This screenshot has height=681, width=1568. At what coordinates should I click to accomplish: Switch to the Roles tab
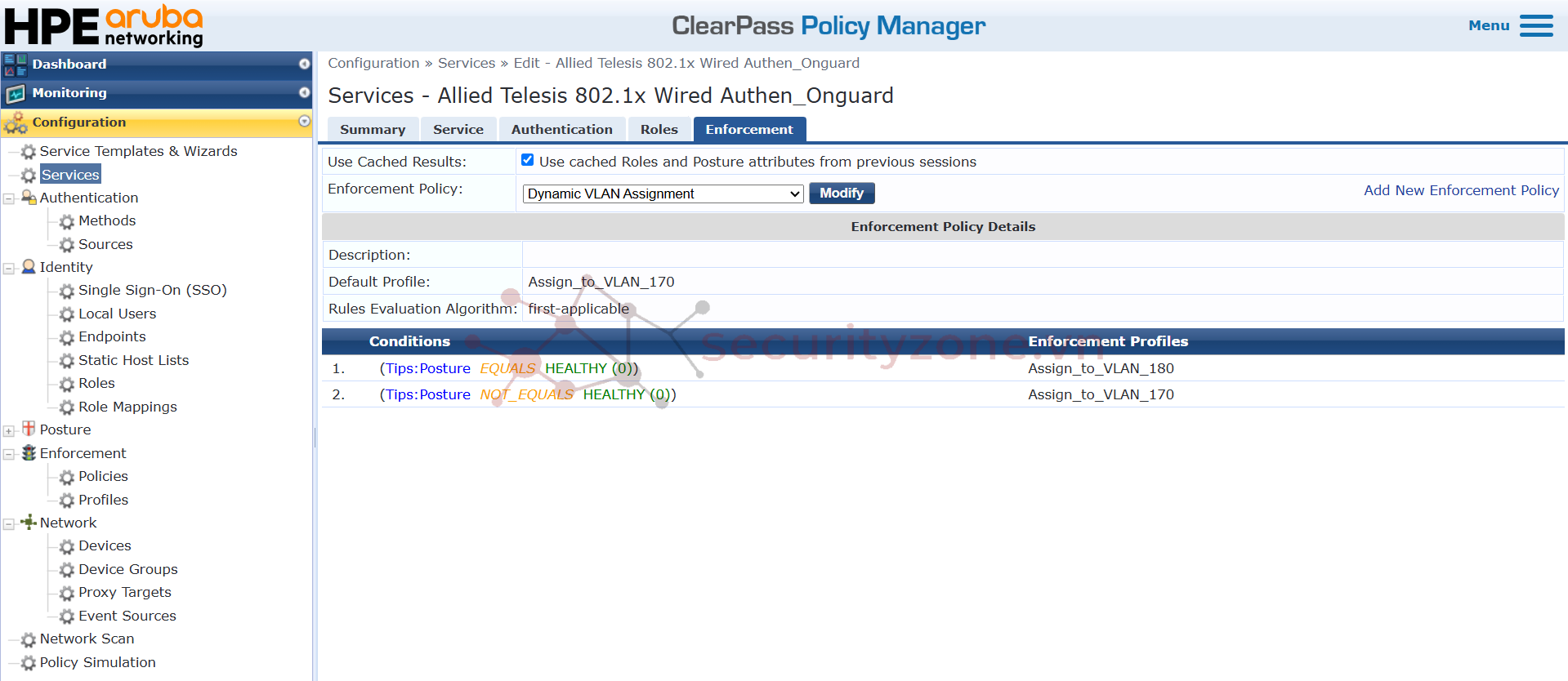pyautogui.click(x=659, y=130)
